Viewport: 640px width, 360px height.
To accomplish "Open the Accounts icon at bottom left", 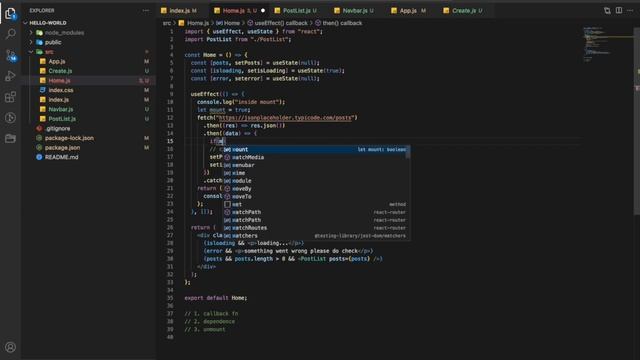I will tap(10, 347).
